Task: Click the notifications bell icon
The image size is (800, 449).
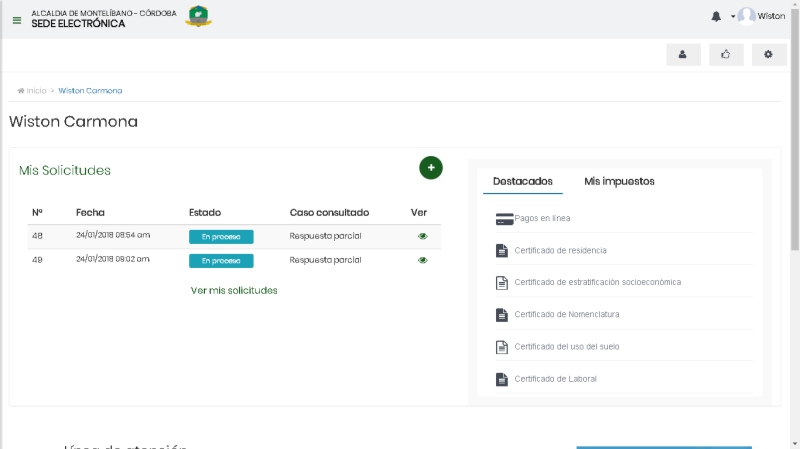Action: tap(715, 17)
